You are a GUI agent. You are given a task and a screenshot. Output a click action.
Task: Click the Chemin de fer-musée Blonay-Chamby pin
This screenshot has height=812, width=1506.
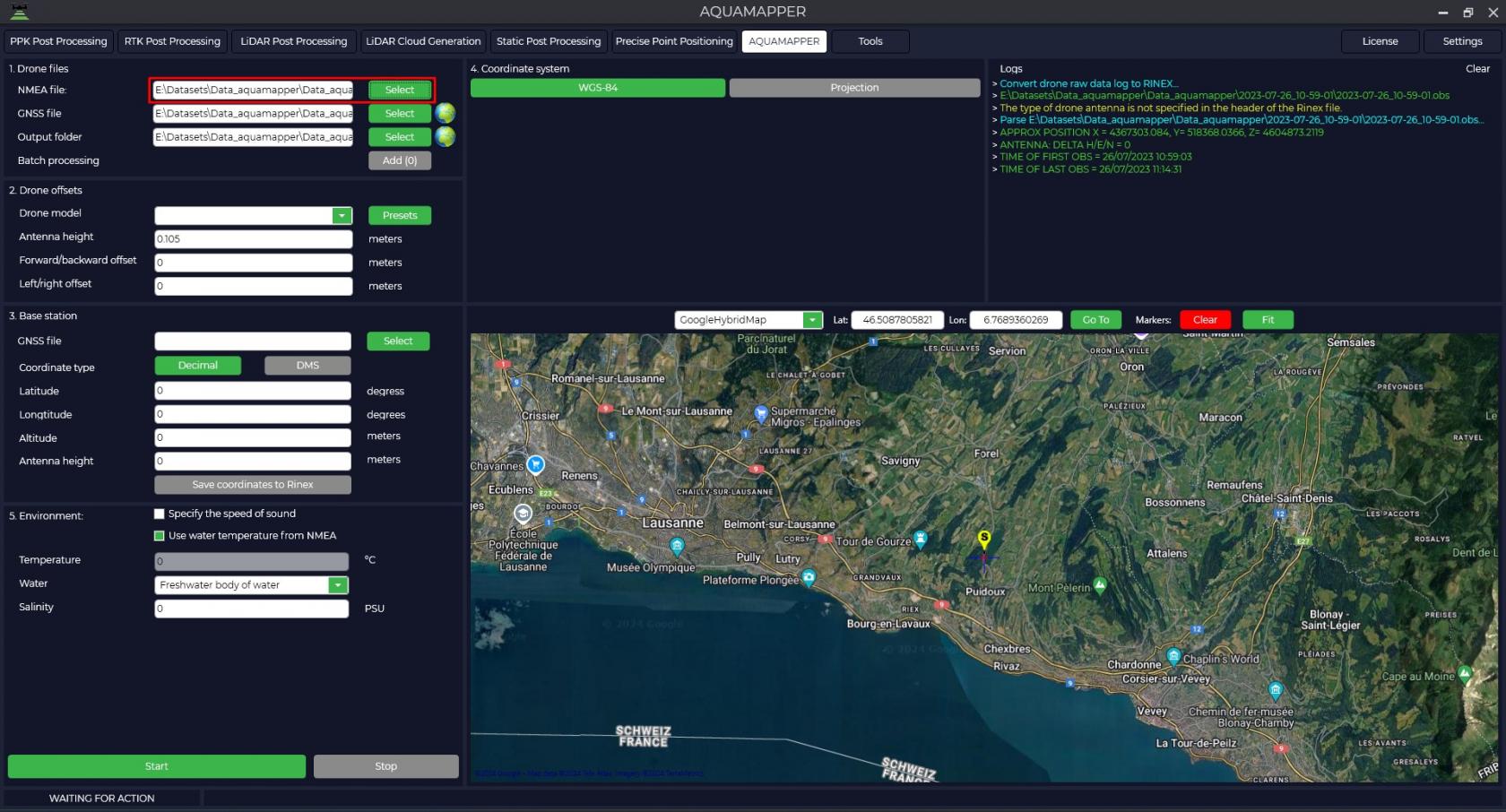1276,690
